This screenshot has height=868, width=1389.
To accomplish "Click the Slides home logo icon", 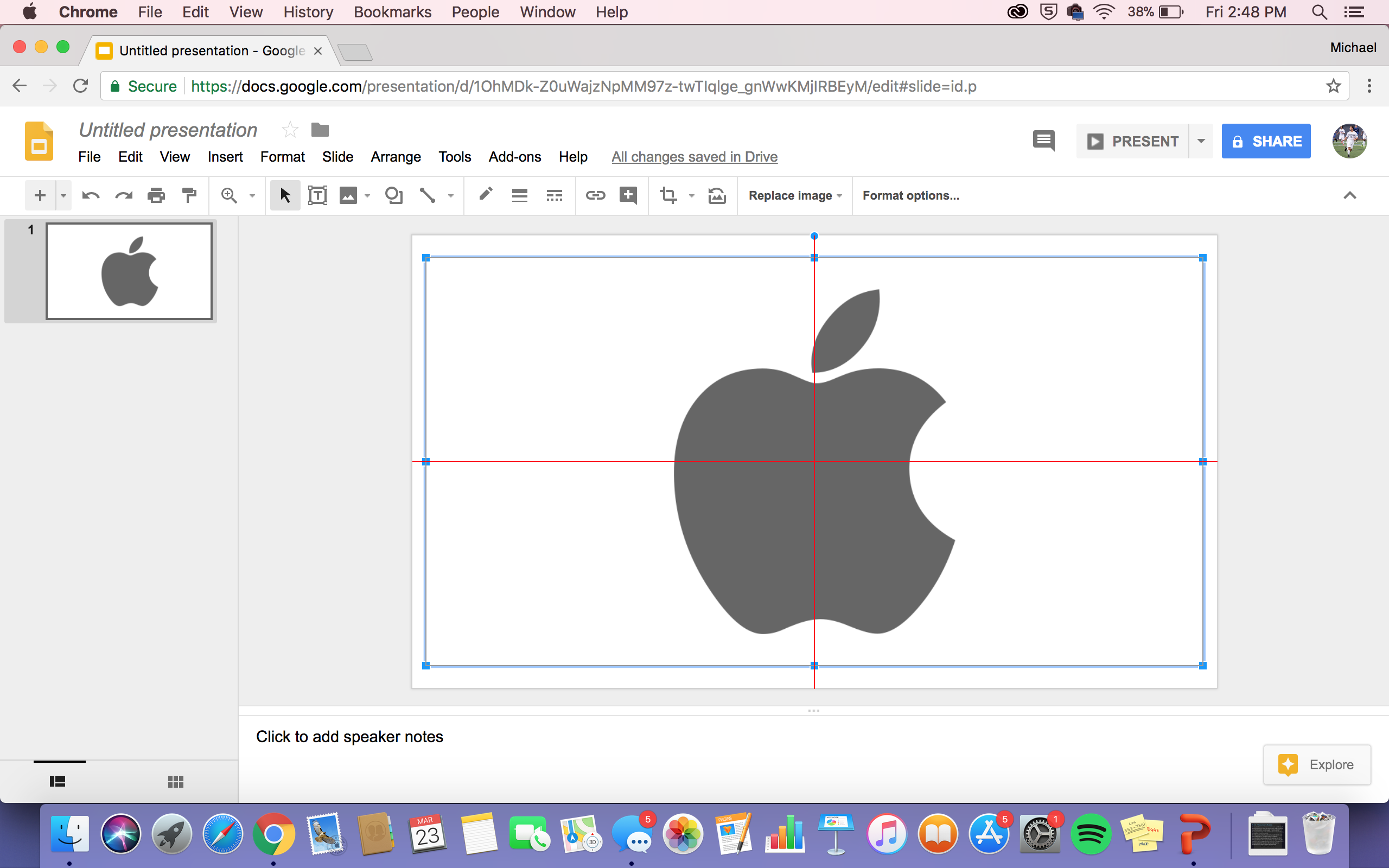I will pos(39,141).
